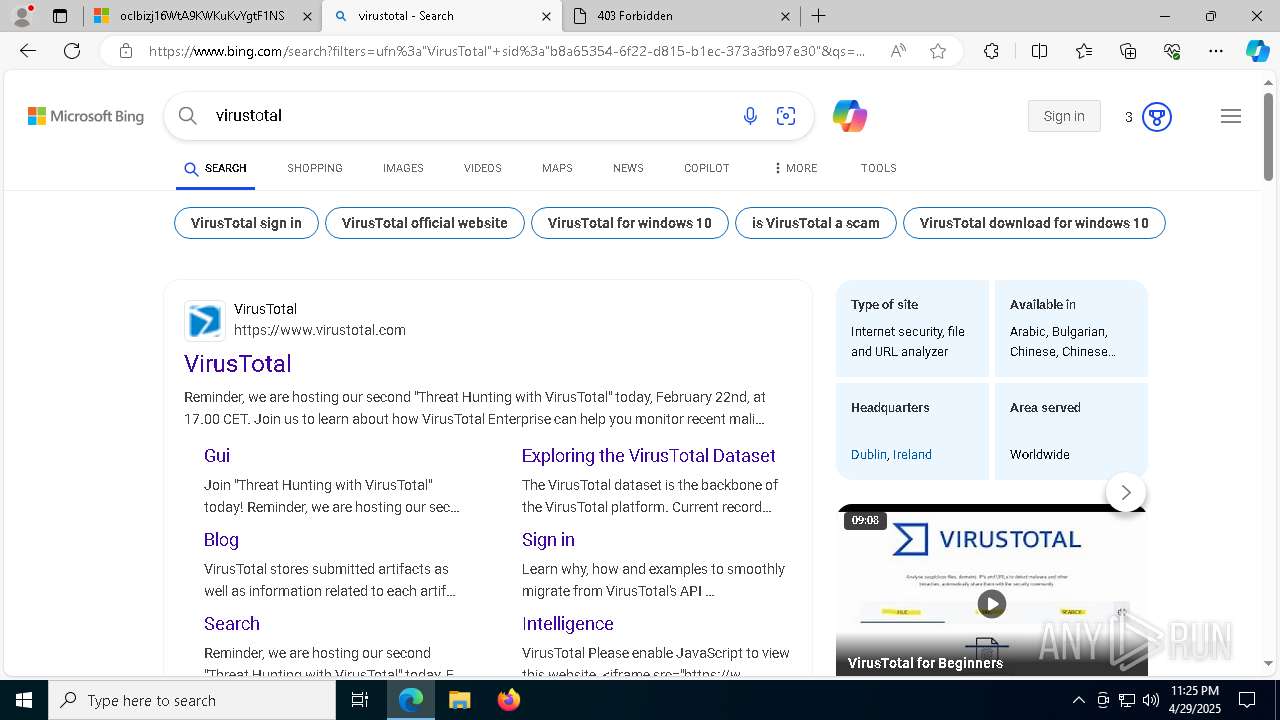Open Bing Copilot colorful logo
The height and width of the screenshot is (720, 1280).
(849, 116)
